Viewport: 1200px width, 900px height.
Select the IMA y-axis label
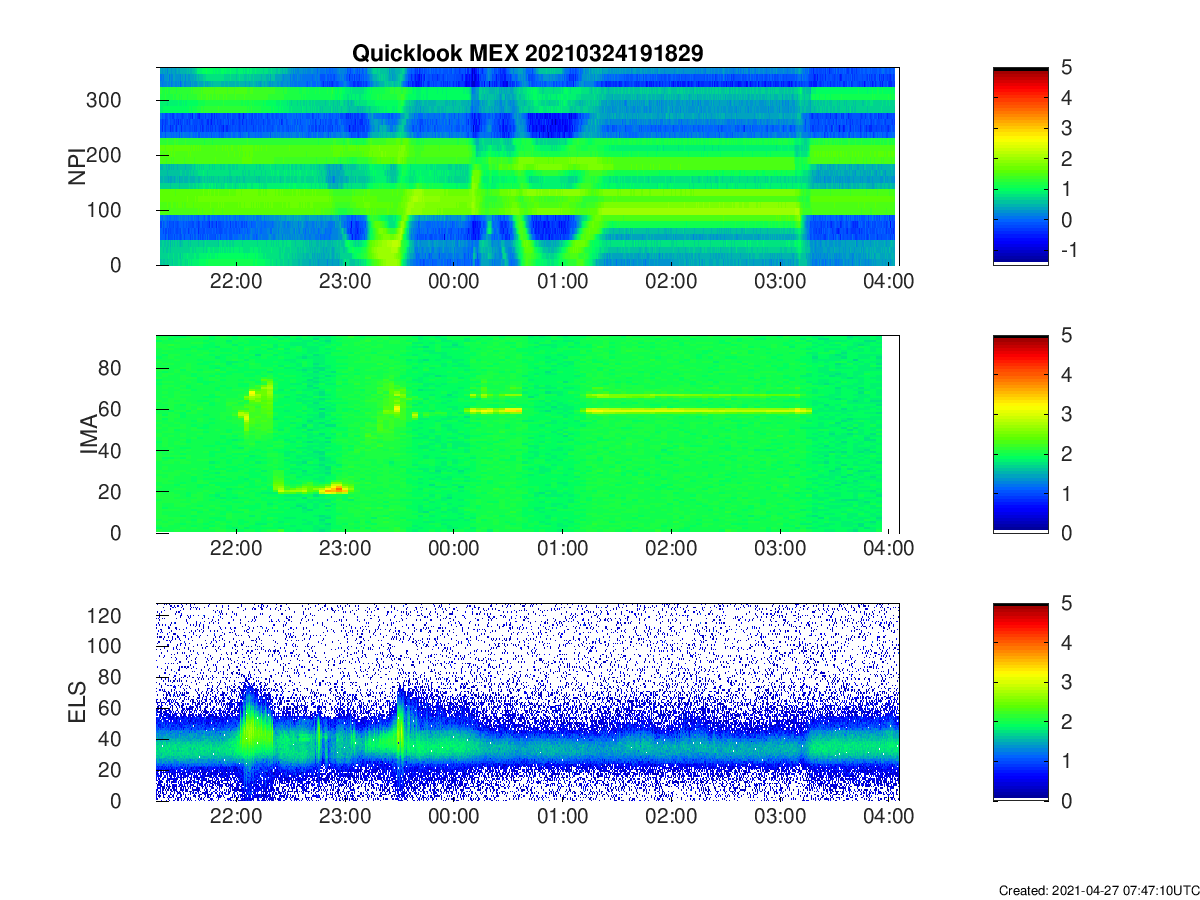tap(89, 435)
